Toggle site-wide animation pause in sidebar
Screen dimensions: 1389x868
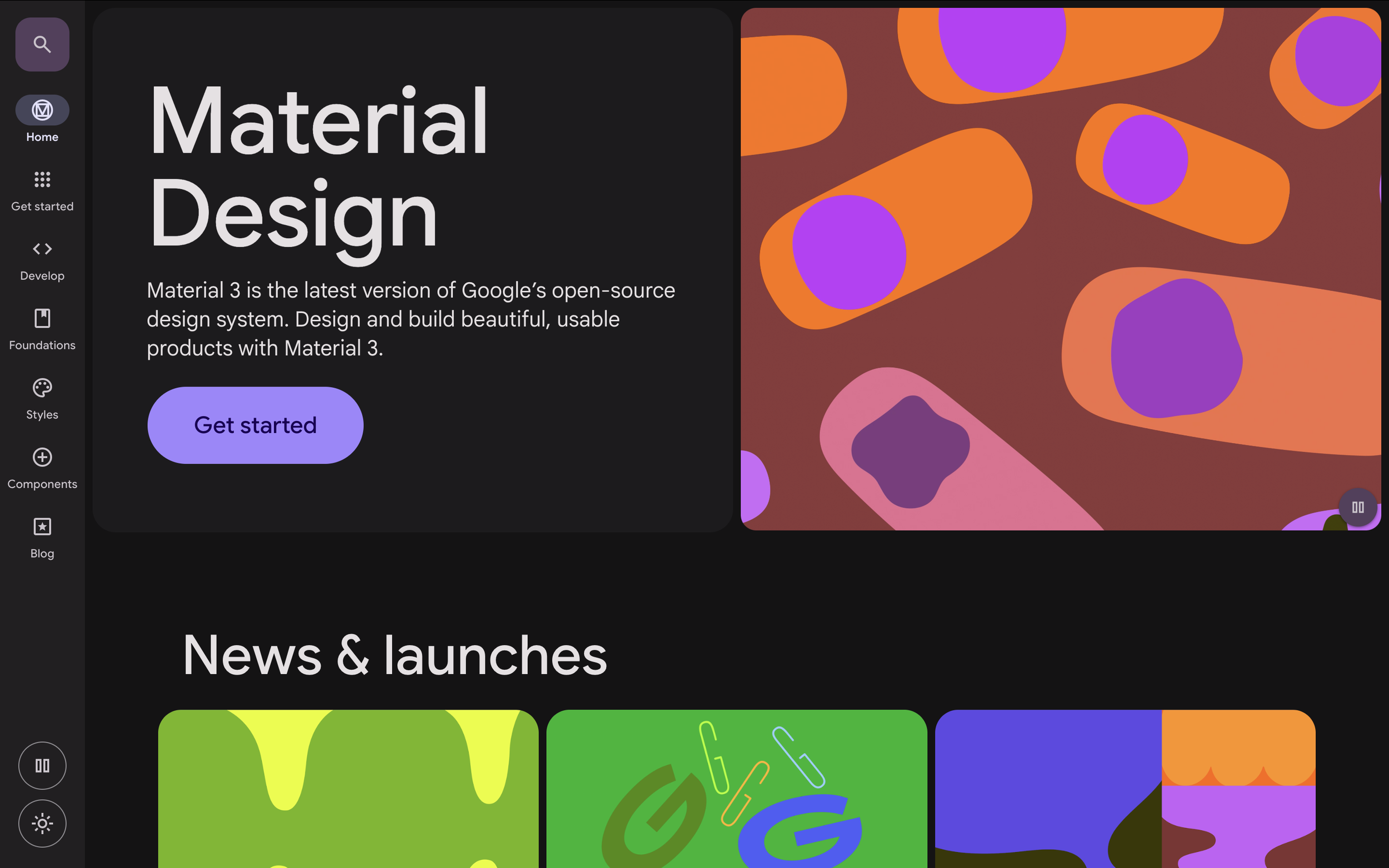click(42, 765)
